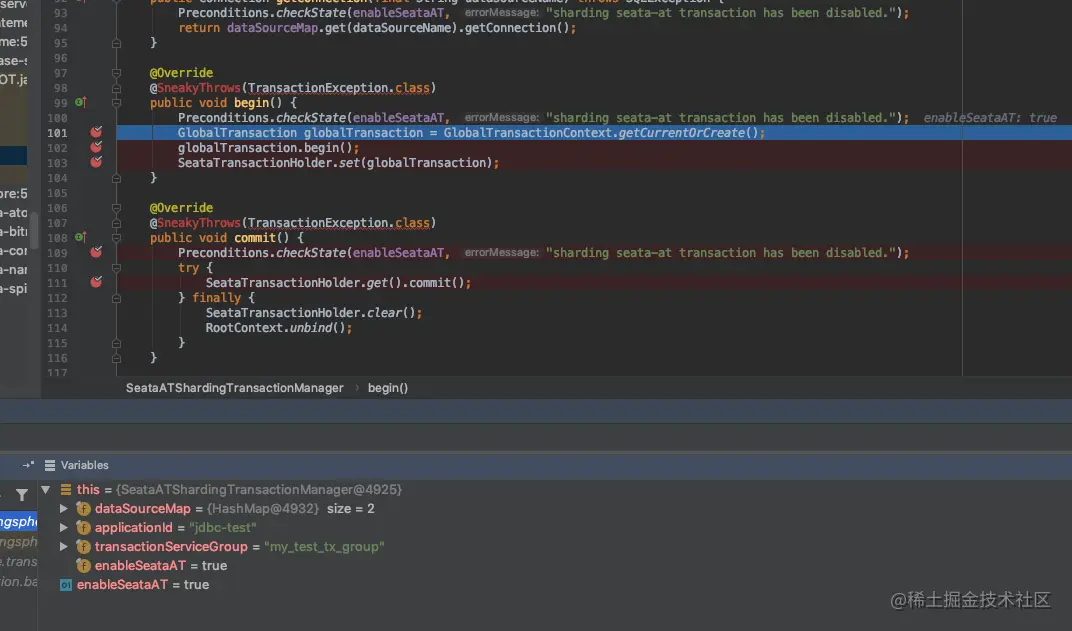1072x631 pixels.
Task: Click the begin method name on line 99
Action: (251, 103)
